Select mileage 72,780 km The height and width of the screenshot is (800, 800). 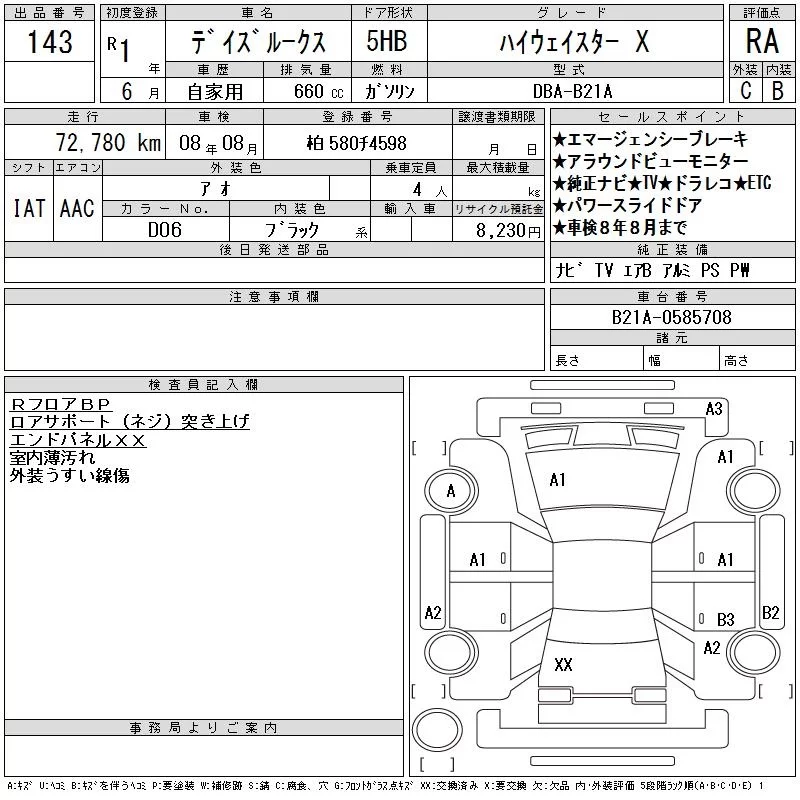pyautogui.click(x=108, y=142)
